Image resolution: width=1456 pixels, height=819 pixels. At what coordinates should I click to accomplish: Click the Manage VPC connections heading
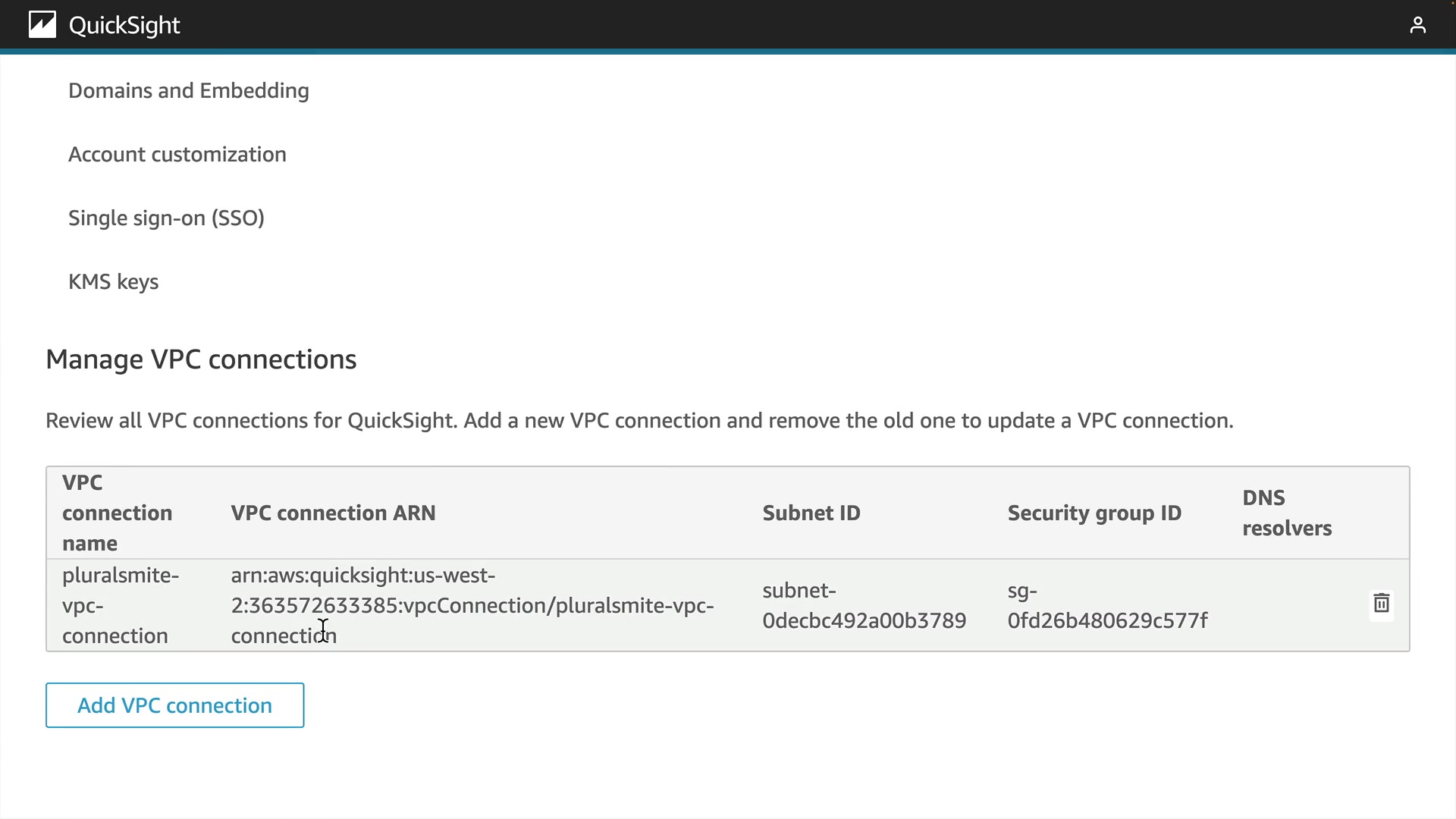coord(201,359)
